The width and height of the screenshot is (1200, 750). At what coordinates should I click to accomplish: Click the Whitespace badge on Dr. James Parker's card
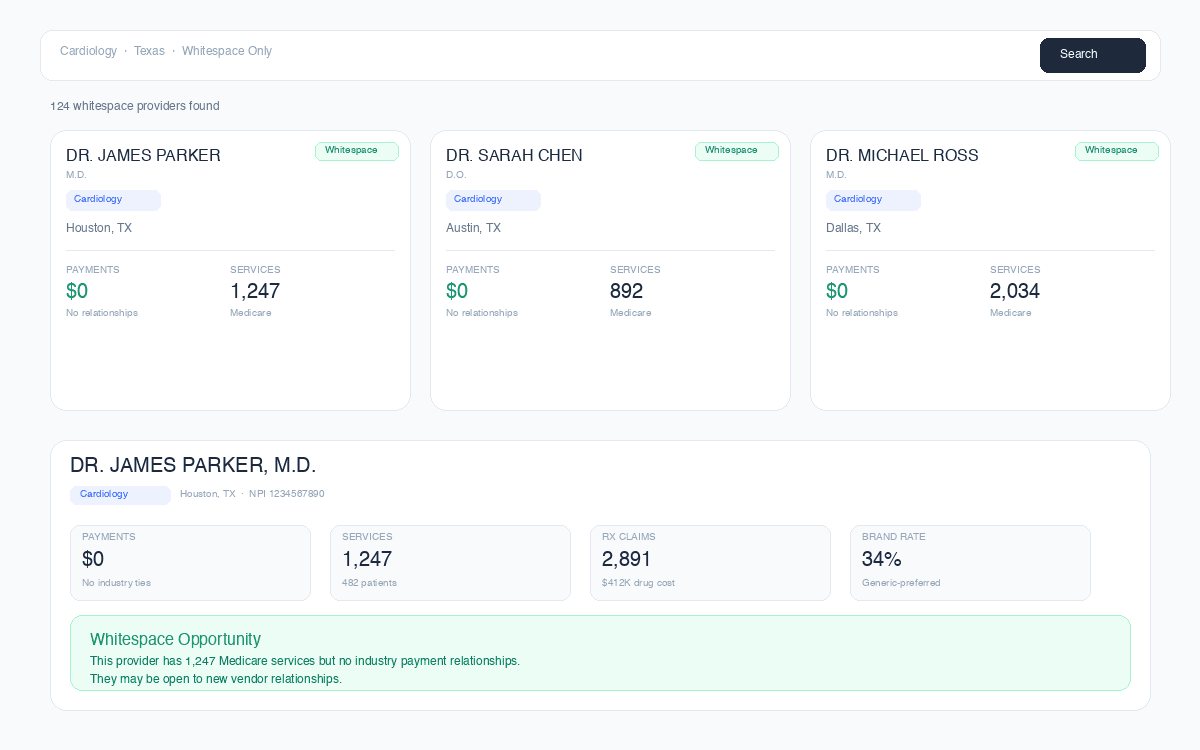[357, 151]
